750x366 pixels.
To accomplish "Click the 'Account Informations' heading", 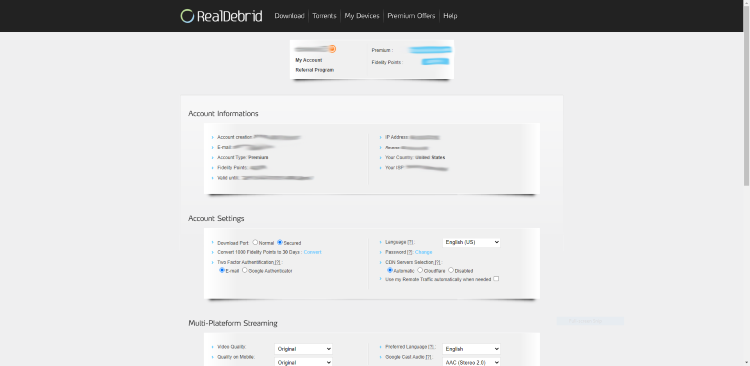I will pyautogui.click(x=223, y=113).
